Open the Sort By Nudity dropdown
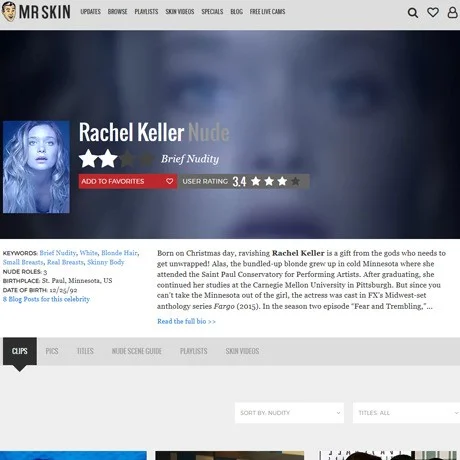This screenshot has width=460, height=460. [x=289, y=413]
